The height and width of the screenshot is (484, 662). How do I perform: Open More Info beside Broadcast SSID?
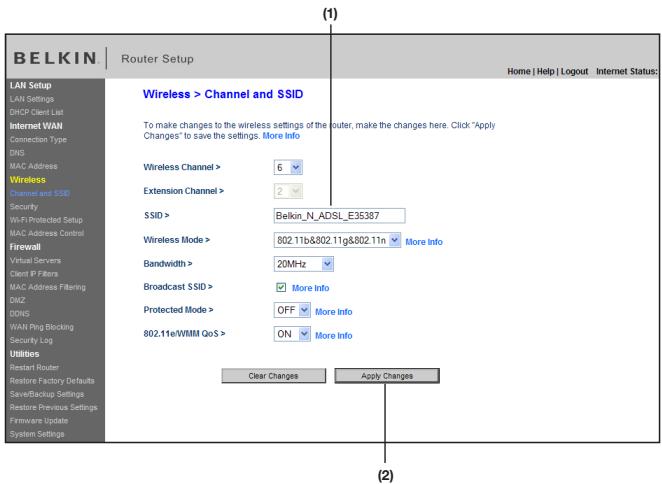(309, 288)
